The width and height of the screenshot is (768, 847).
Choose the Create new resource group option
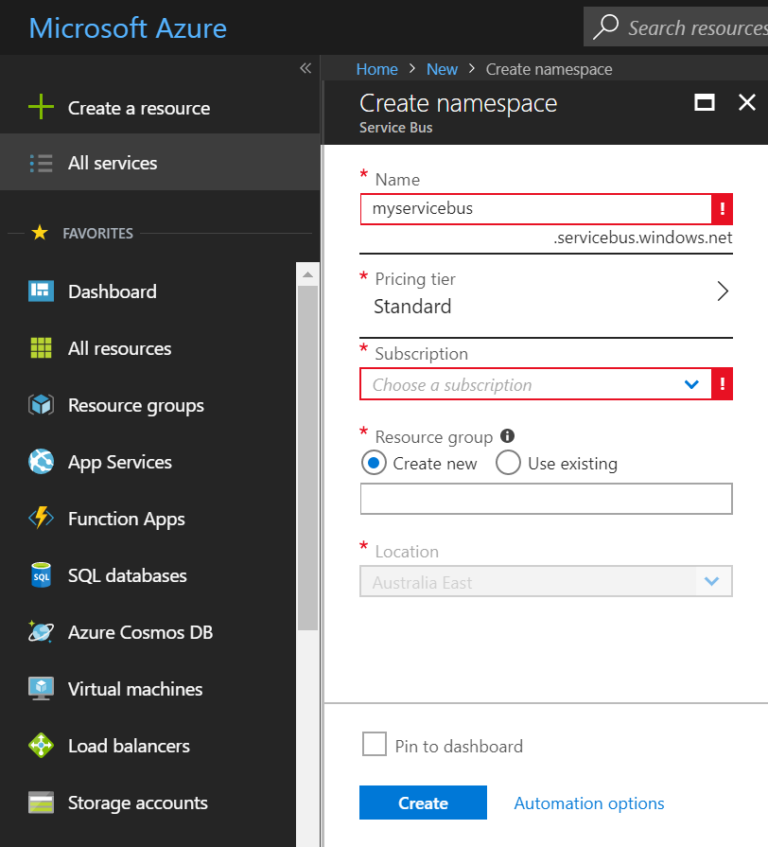(x=374, y=463)
